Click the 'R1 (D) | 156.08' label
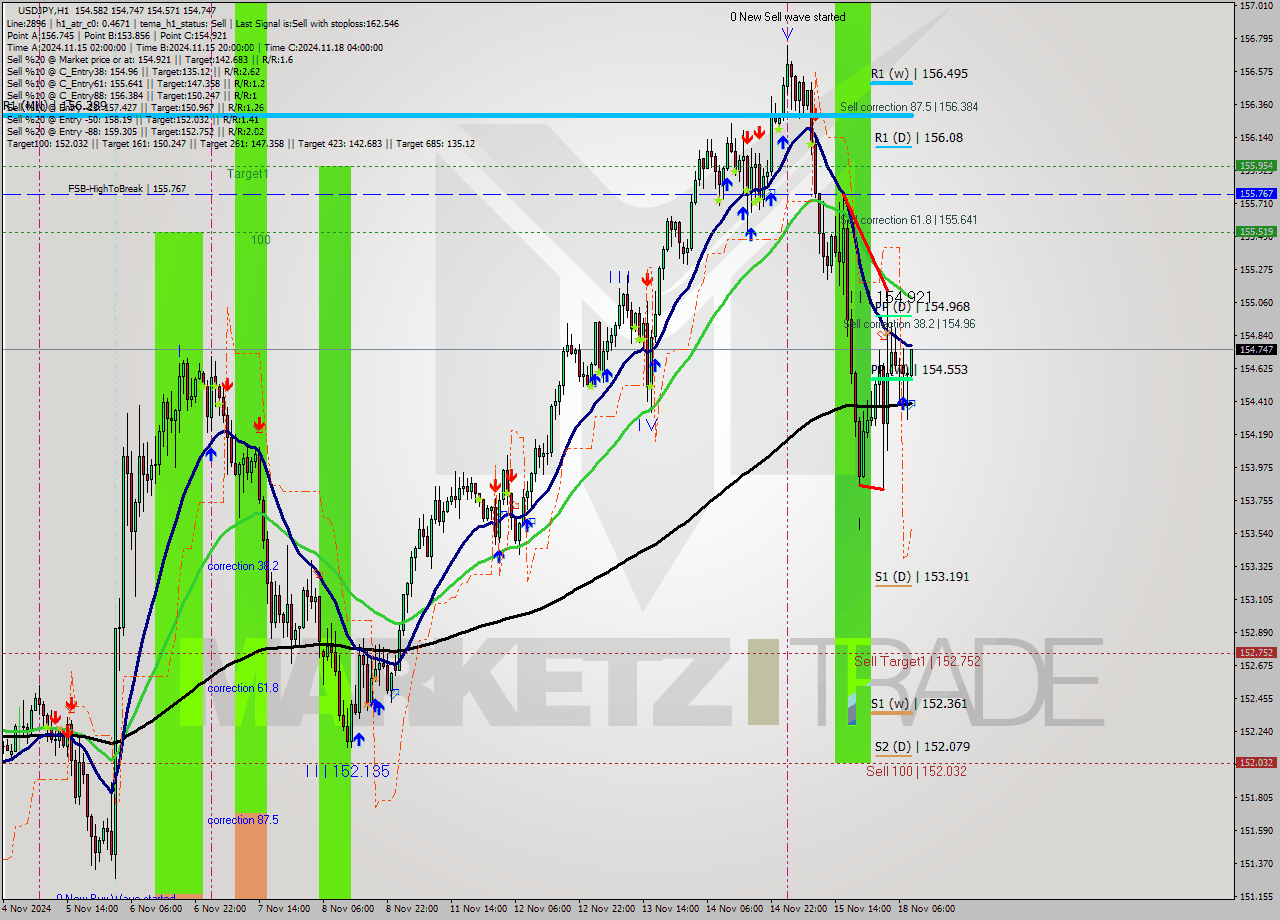Image resolution: width=1280 pixels, height=920 pixels. point(918,138)
